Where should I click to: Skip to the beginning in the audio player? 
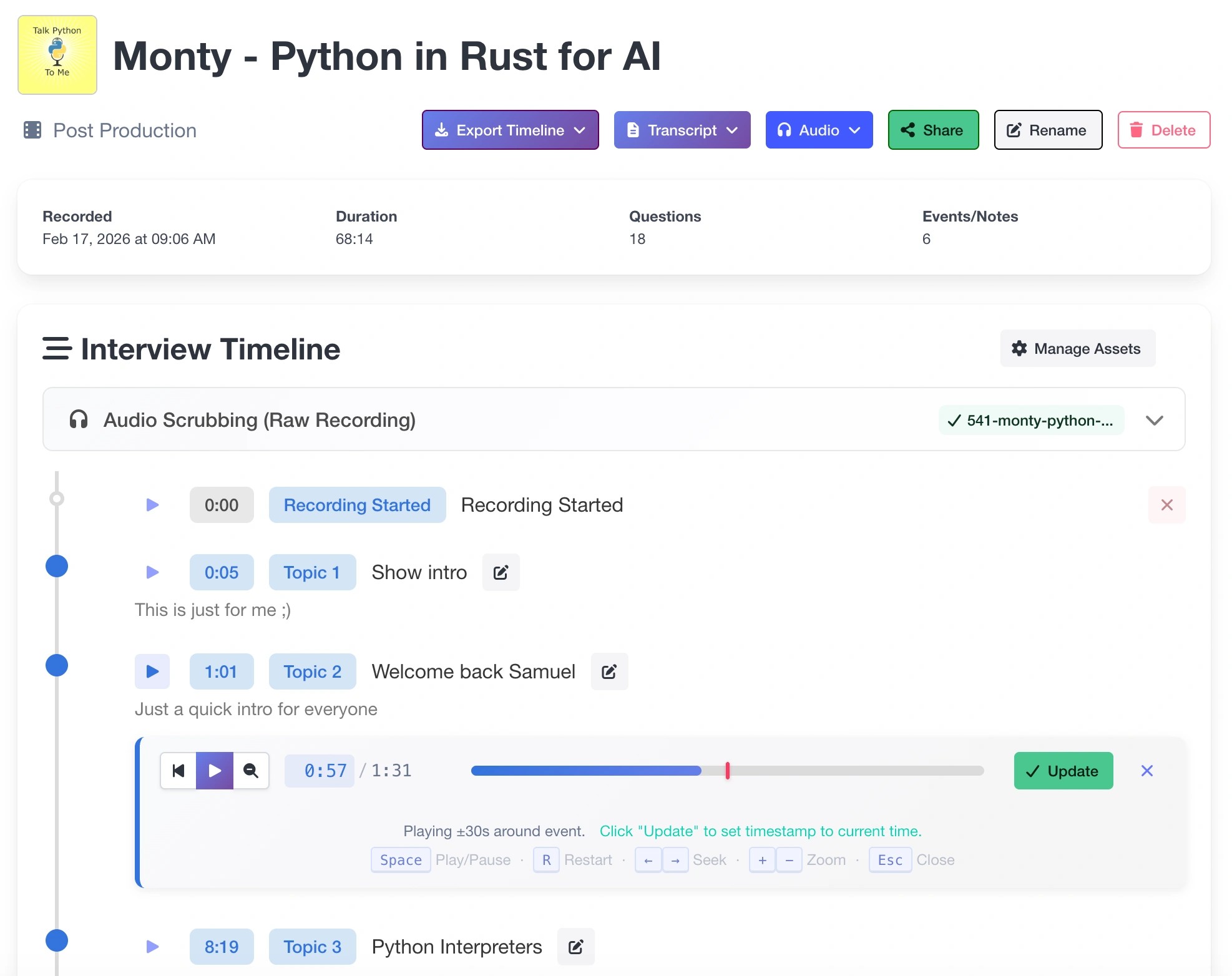(178, 771)
